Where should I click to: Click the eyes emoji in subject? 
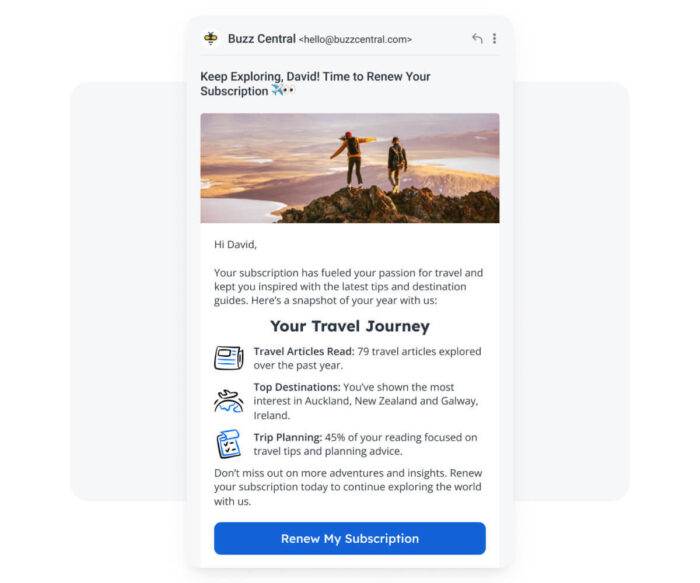coord(289,90)
